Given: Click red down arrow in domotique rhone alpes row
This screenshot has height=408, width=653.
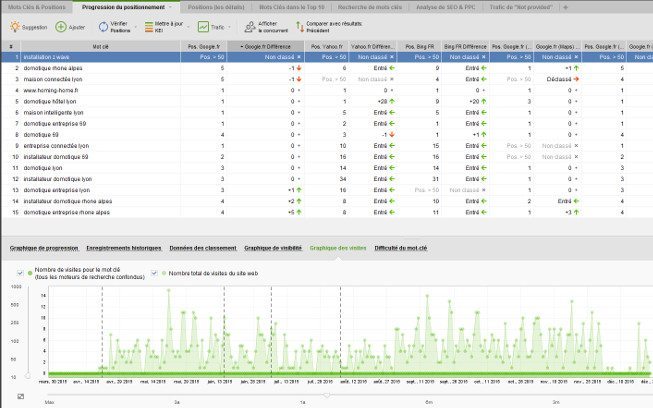Looking at the screenshot, I should (x=299, y=68).
